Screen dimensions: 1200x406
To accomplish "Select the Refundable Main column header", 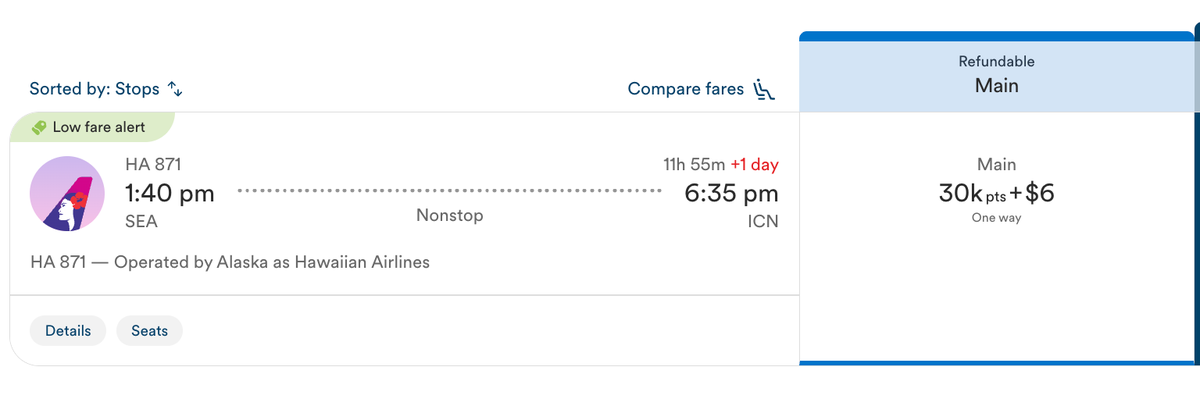I will (x=997, y=75).
